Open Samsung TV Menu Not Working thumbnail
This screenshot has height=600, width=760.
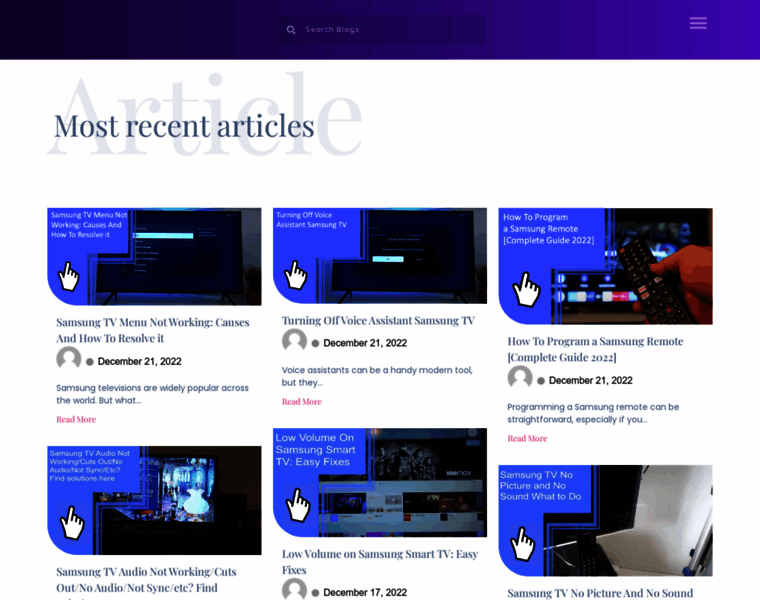(x=154, y=256)
